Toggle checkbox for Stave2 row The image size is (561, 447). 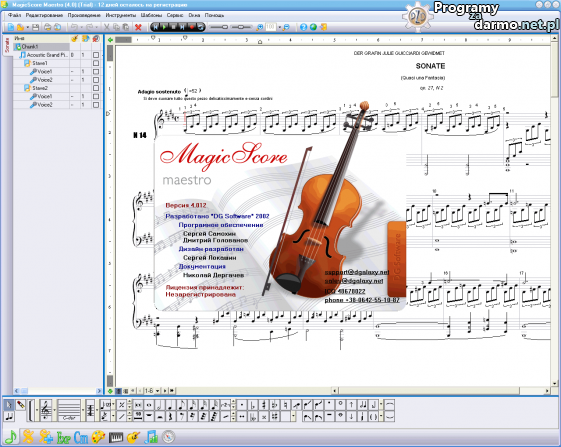tap(96, 88)
